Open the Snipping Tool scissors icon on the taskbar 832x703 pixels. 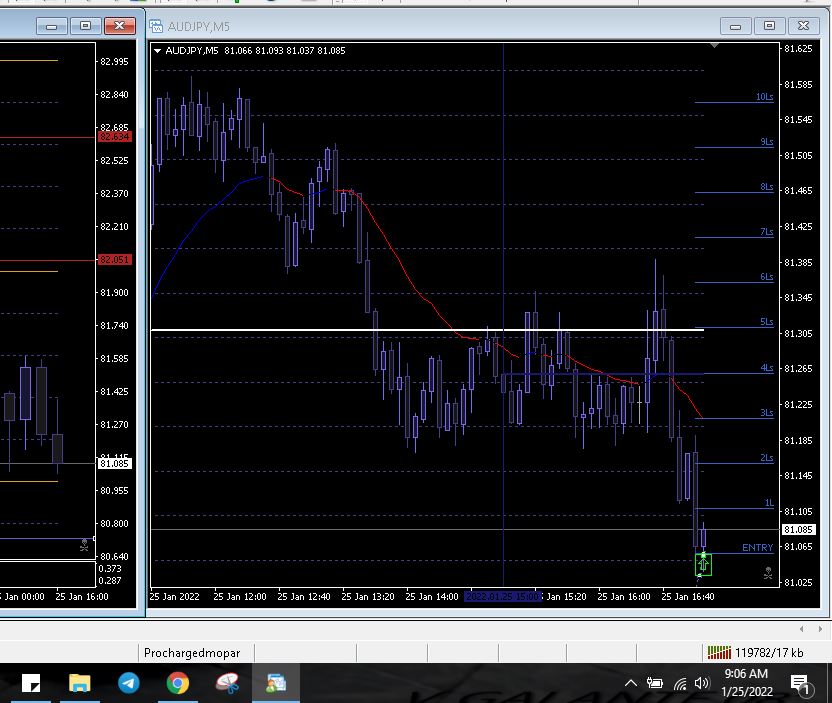point(227,683)
